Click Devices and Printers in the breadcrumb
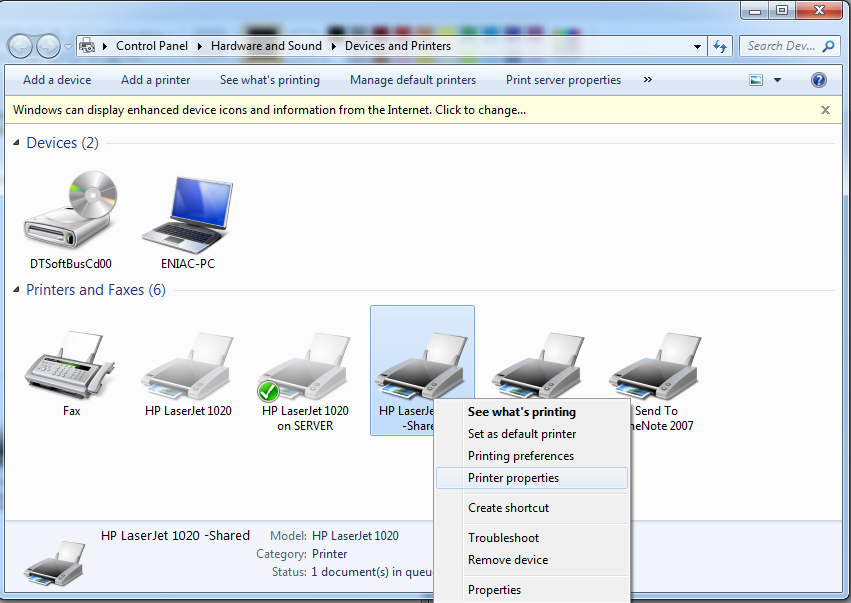This screenshot has width=851, height=603. [x=398, y=46]
